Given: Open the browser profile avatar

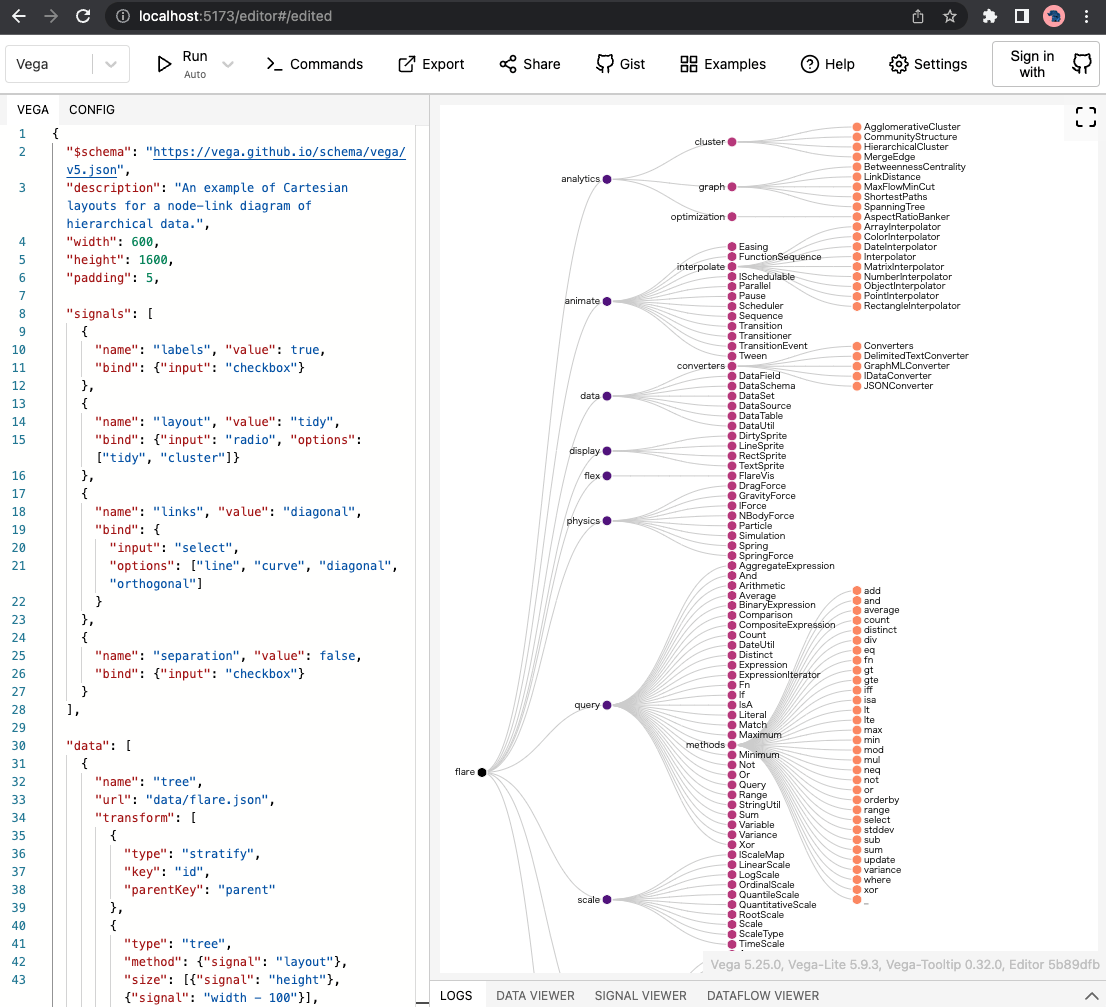Looking at the screenshot, I should tap(1054, 16).
